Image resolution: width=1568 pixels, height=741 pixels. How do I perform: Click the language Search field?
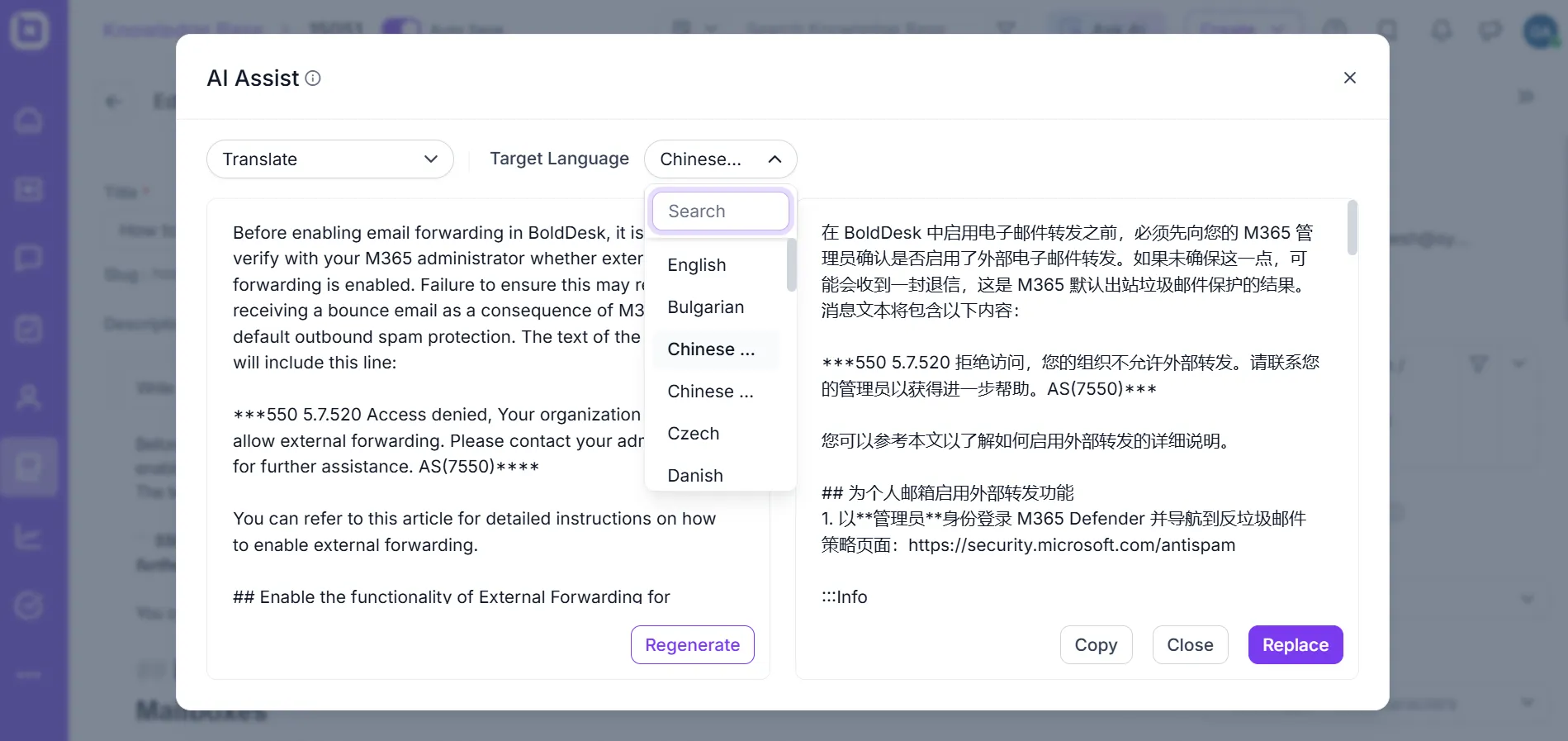721,211
